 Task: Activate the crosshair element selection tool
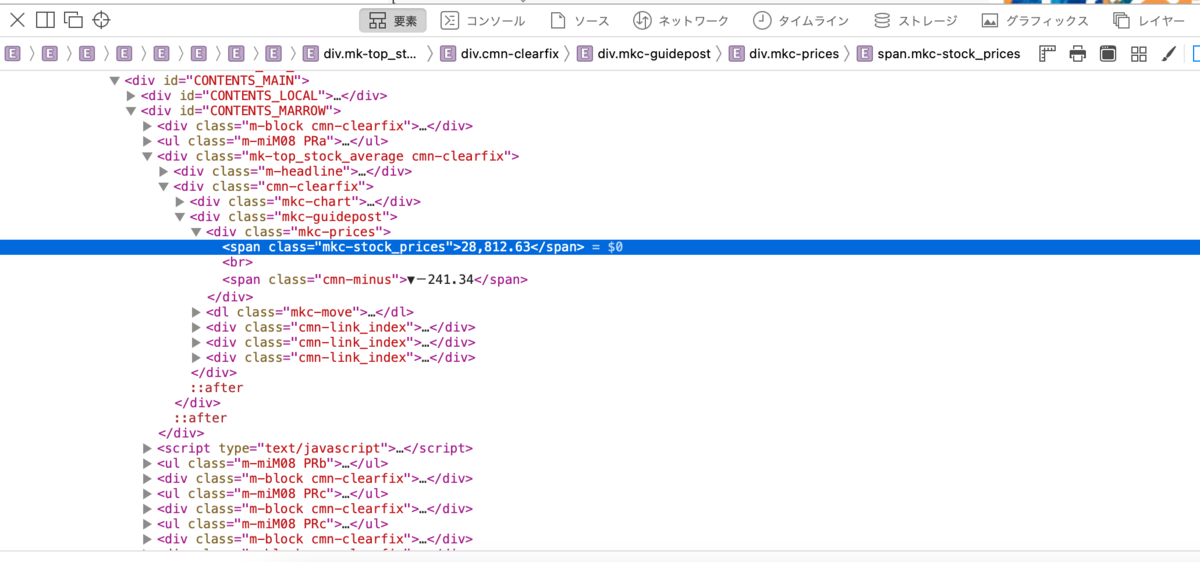point(101,20)
